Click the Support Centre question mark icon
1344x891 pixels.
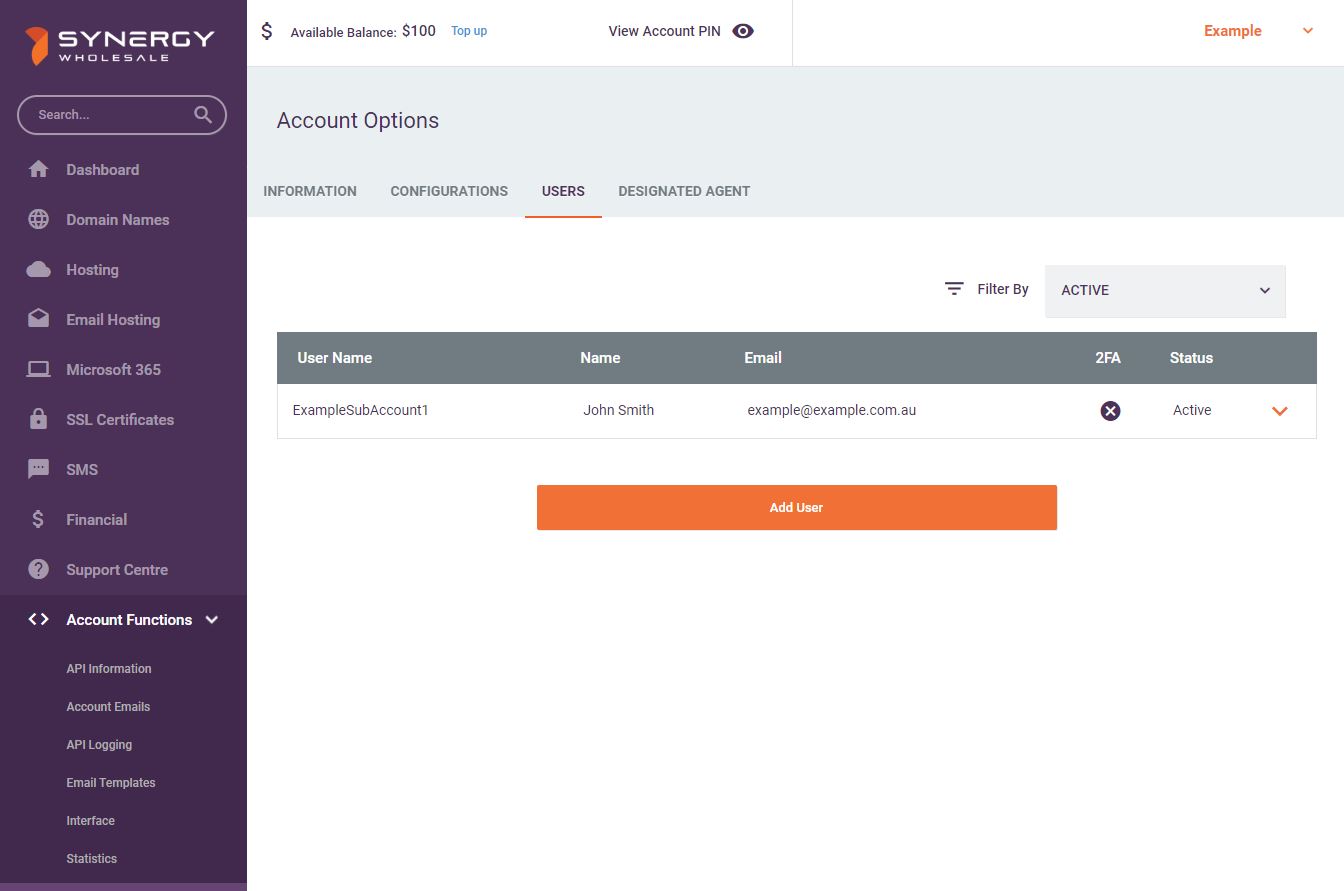(x=38, y=570)
